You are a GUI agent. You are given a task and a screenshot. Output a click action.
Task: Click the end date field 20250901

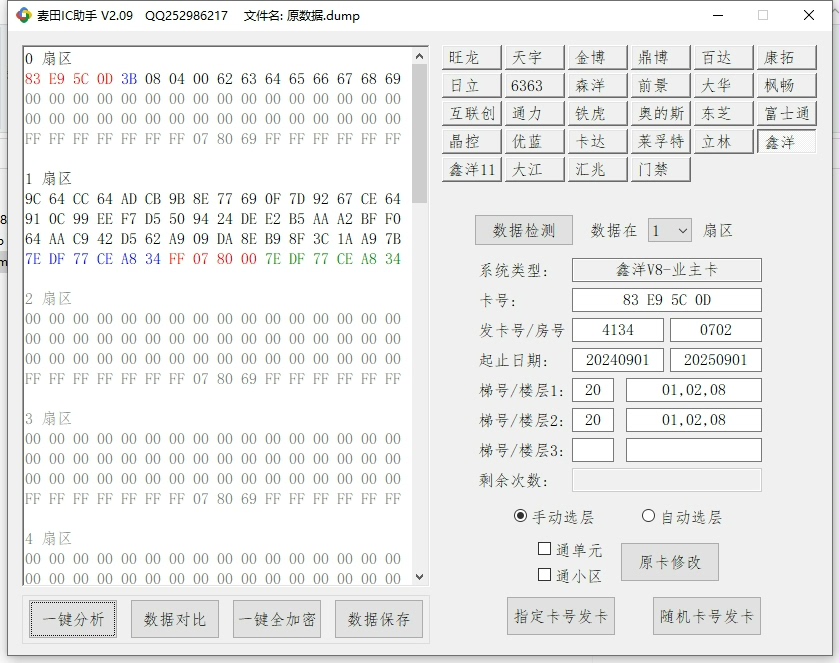tap(716, 360)
